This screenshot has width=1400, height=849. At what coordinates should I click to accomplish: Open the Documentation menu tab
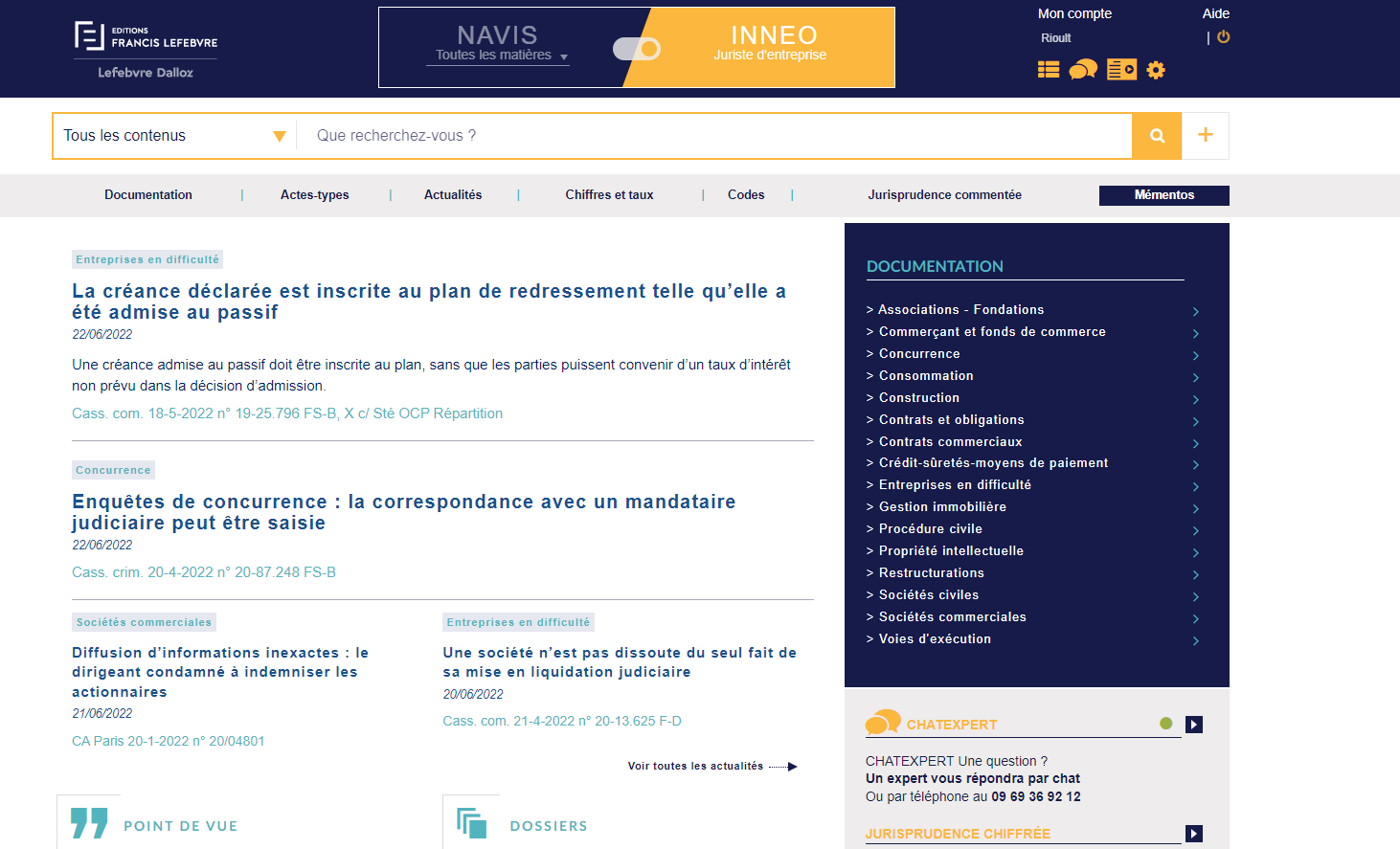click(148, 195)
